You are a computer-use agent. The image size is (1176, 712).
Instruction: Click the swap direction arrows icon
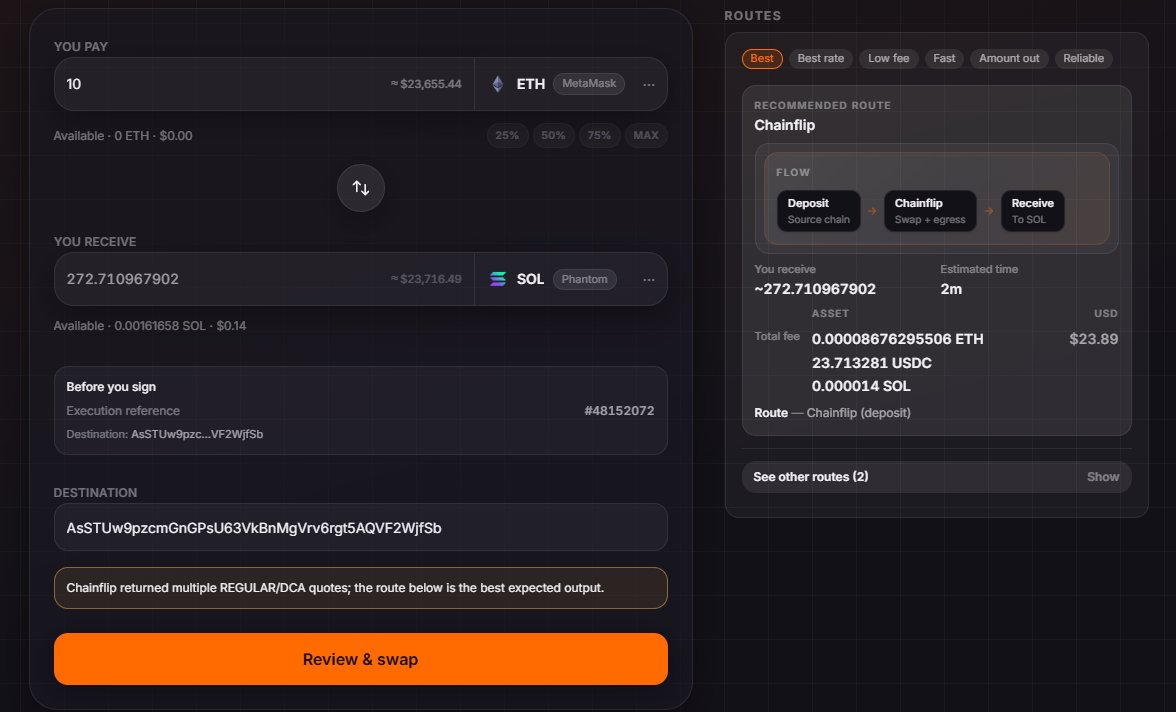click(x=361, y=188)
